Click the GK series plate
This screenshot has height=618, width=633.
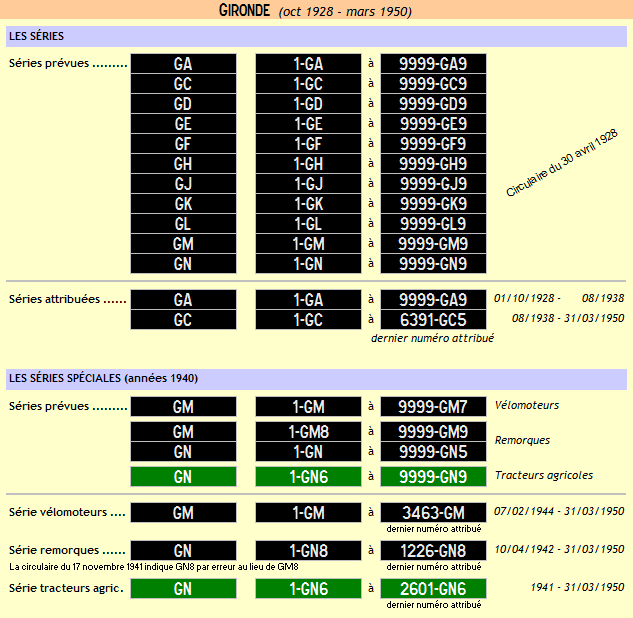point(183,204)
